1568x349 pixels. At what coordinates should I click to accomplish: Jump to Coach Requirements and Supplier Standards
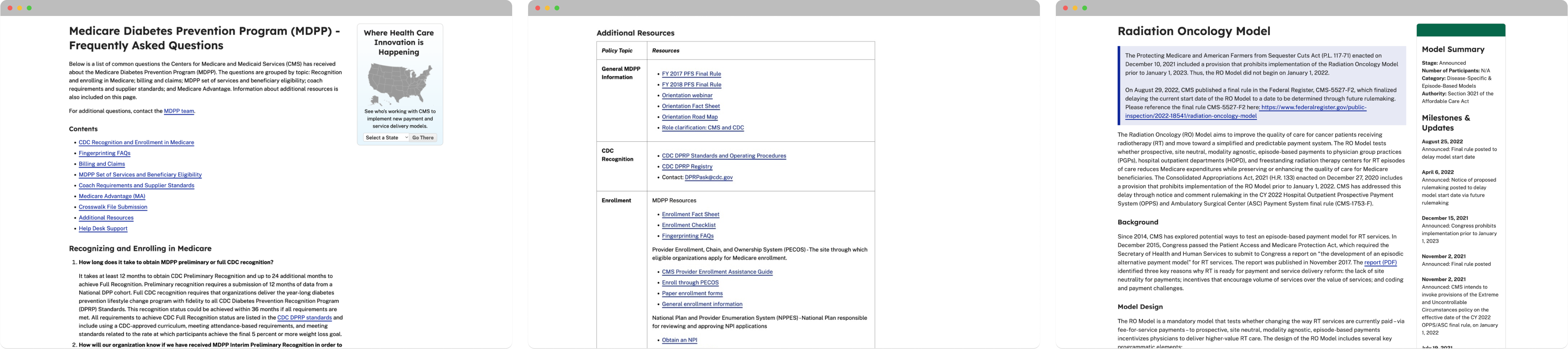(136, 185)
